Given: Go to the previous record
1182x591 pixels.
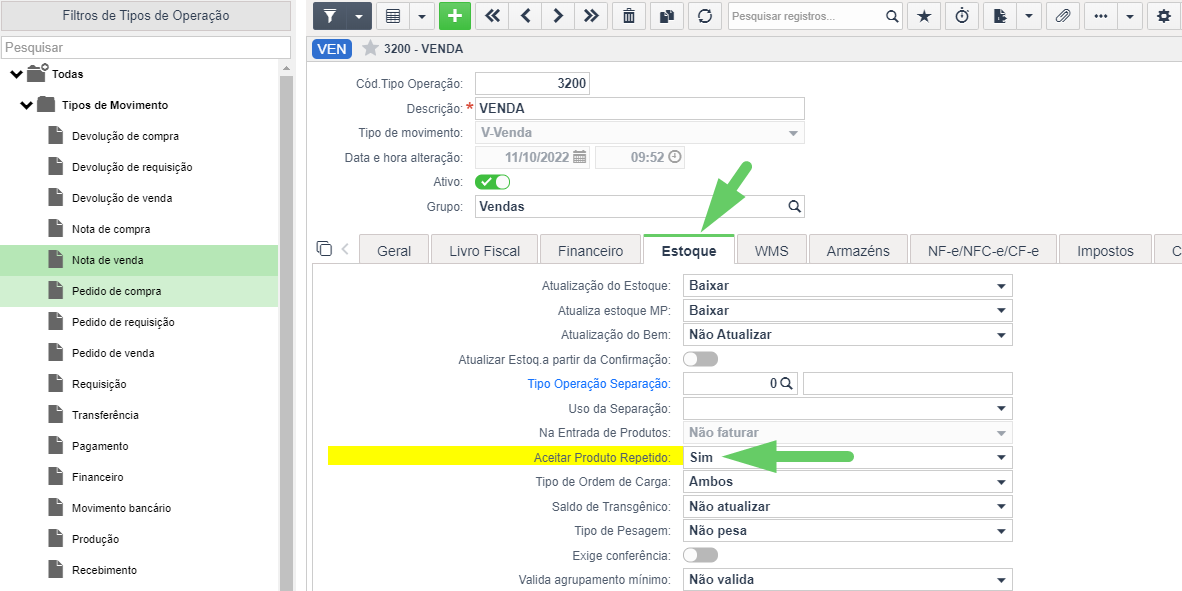Looking at the screenshot, I should (x=525, y=16).
